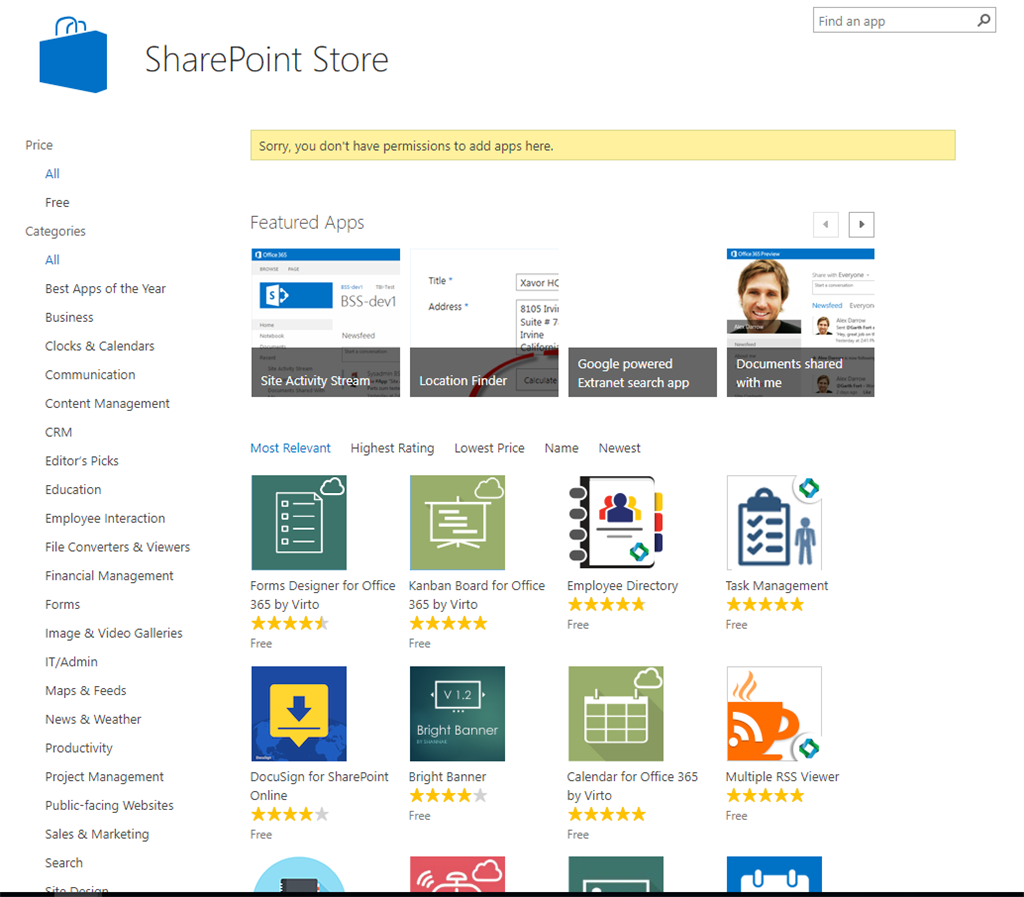Open the Forms category
Screen dimensions: 1024x897
click(63, 605)
